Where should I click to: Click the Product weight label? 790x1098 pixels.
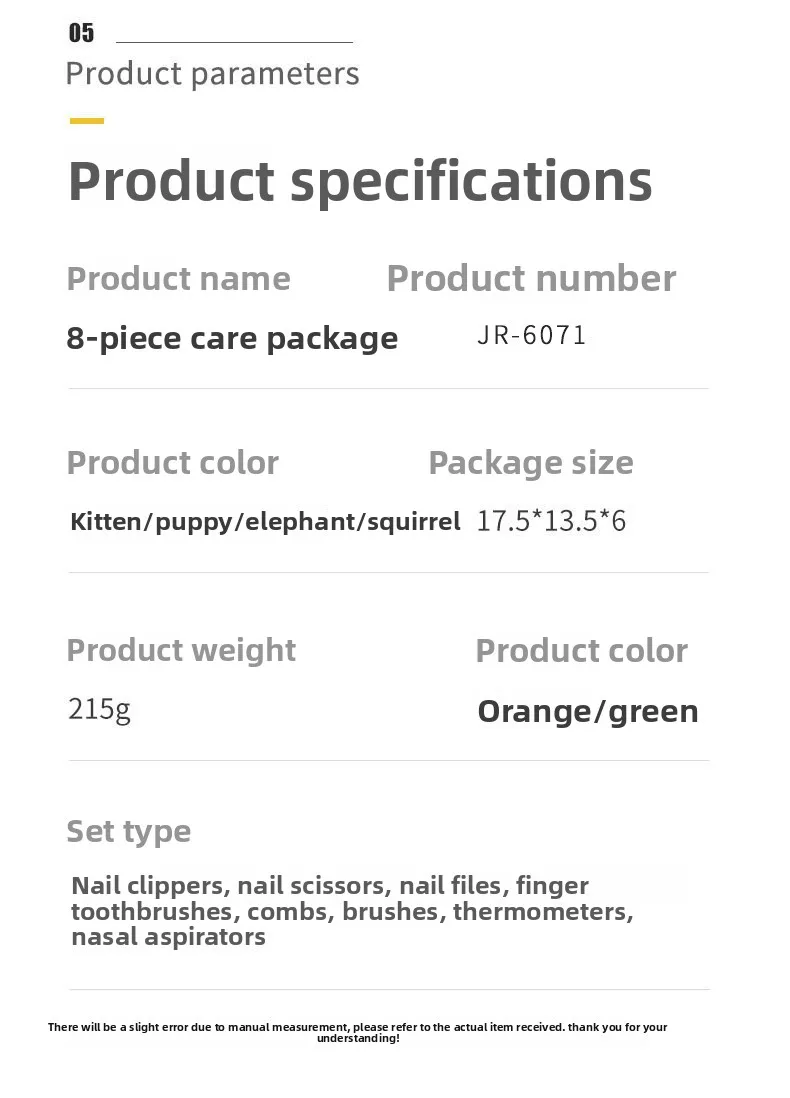[181, 651]
